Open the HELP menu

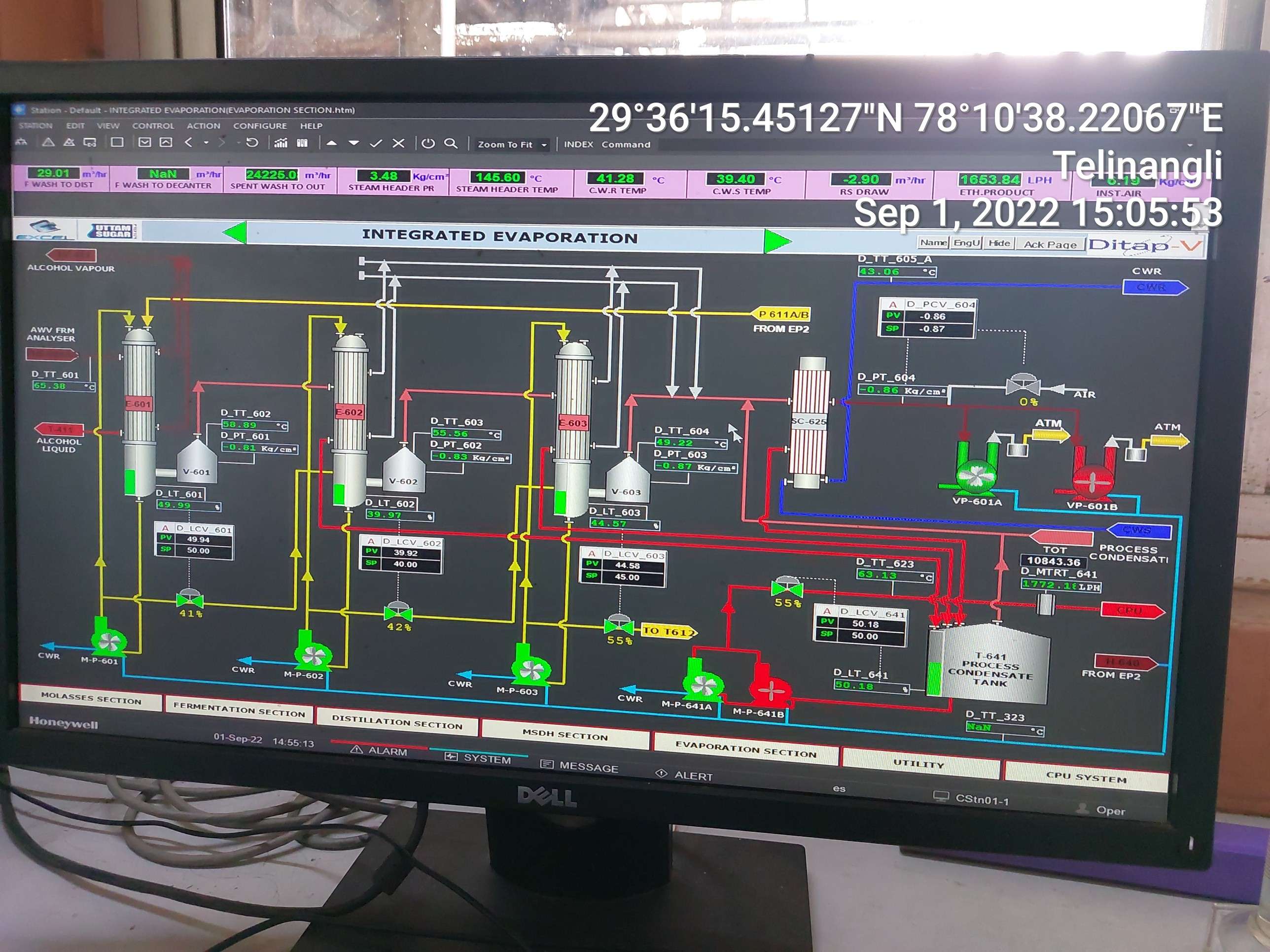[x=311, y=126]
